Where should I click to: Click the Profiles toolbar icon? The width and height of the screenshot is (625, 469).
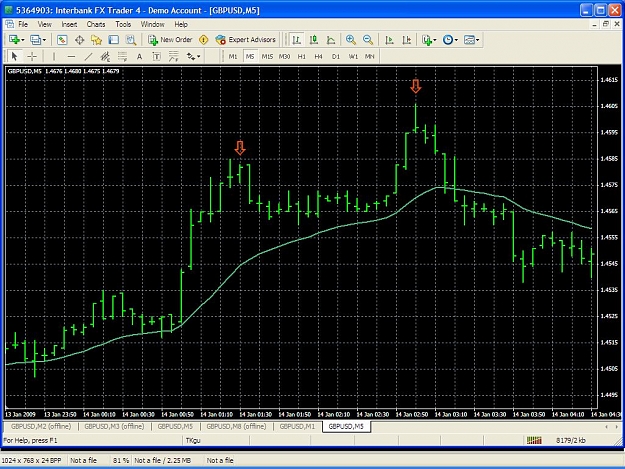click(36, 39)
